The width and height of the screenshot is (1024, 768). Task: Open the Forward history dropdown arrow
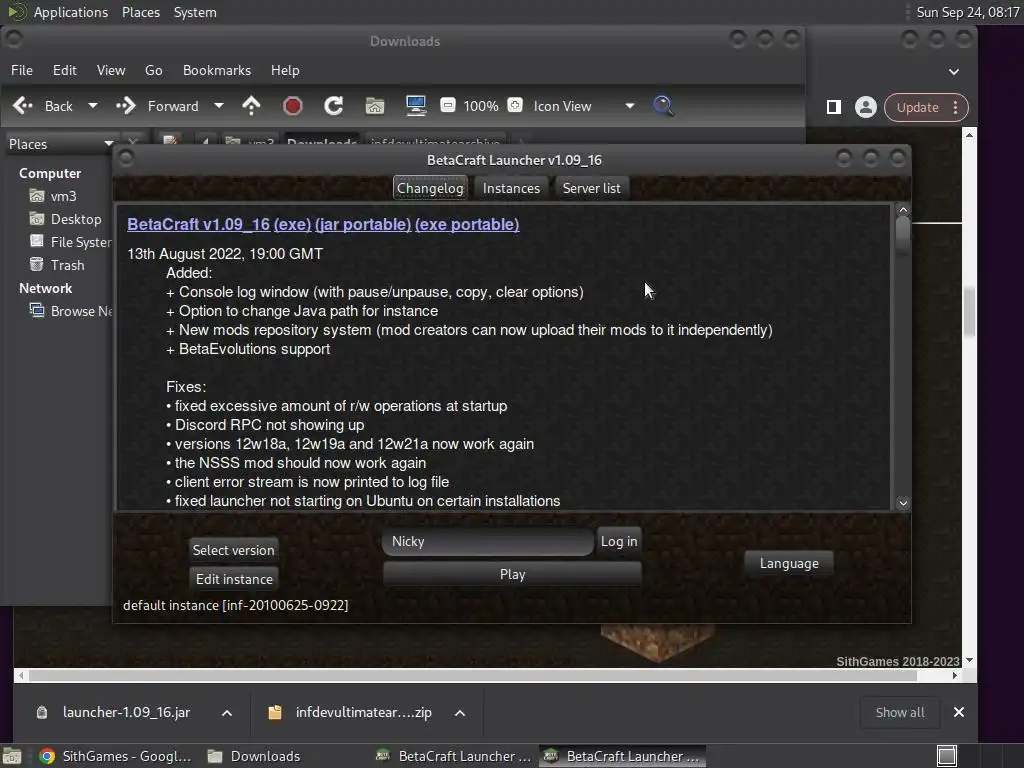pos(219,106)
